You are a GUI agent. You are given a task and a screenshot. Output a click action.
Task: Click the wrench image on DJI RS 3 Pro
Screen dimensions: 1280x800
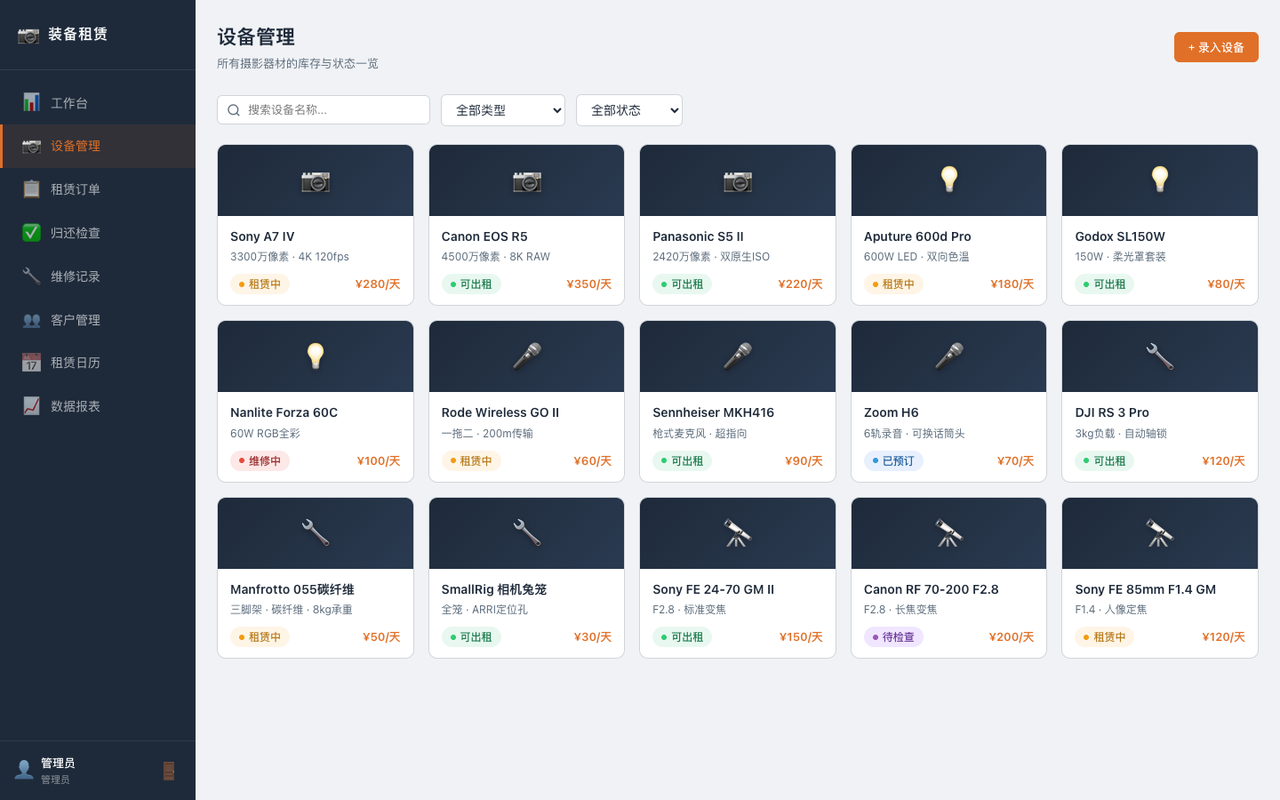[x=1160, y=356]
